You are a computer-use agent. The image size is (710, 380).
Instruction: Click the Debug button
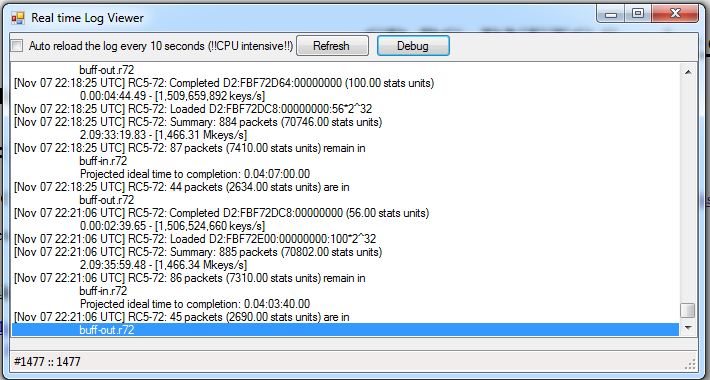pyautogui.click(x=413, y=46)
